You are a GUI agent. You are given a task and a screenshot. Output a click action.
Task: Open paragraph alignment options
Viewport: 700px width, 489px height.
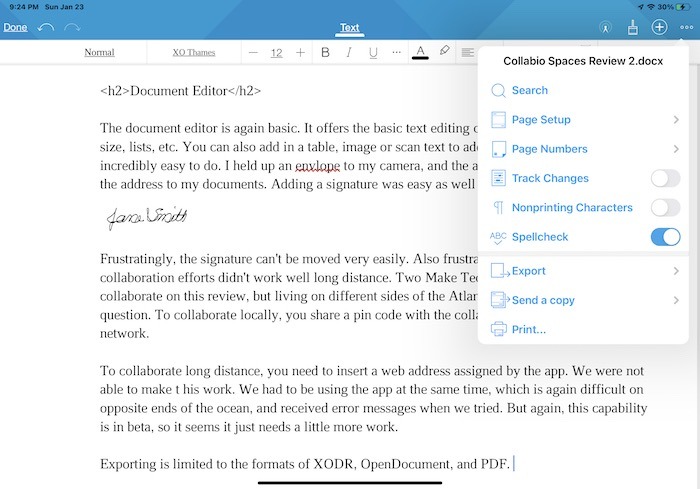pos(467,53)
